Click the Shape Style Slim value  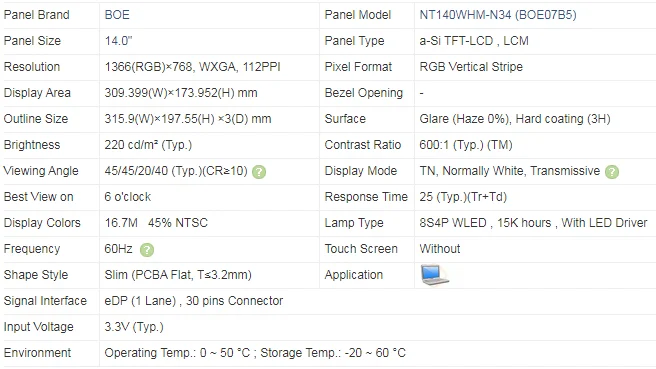tap(178, 275)
